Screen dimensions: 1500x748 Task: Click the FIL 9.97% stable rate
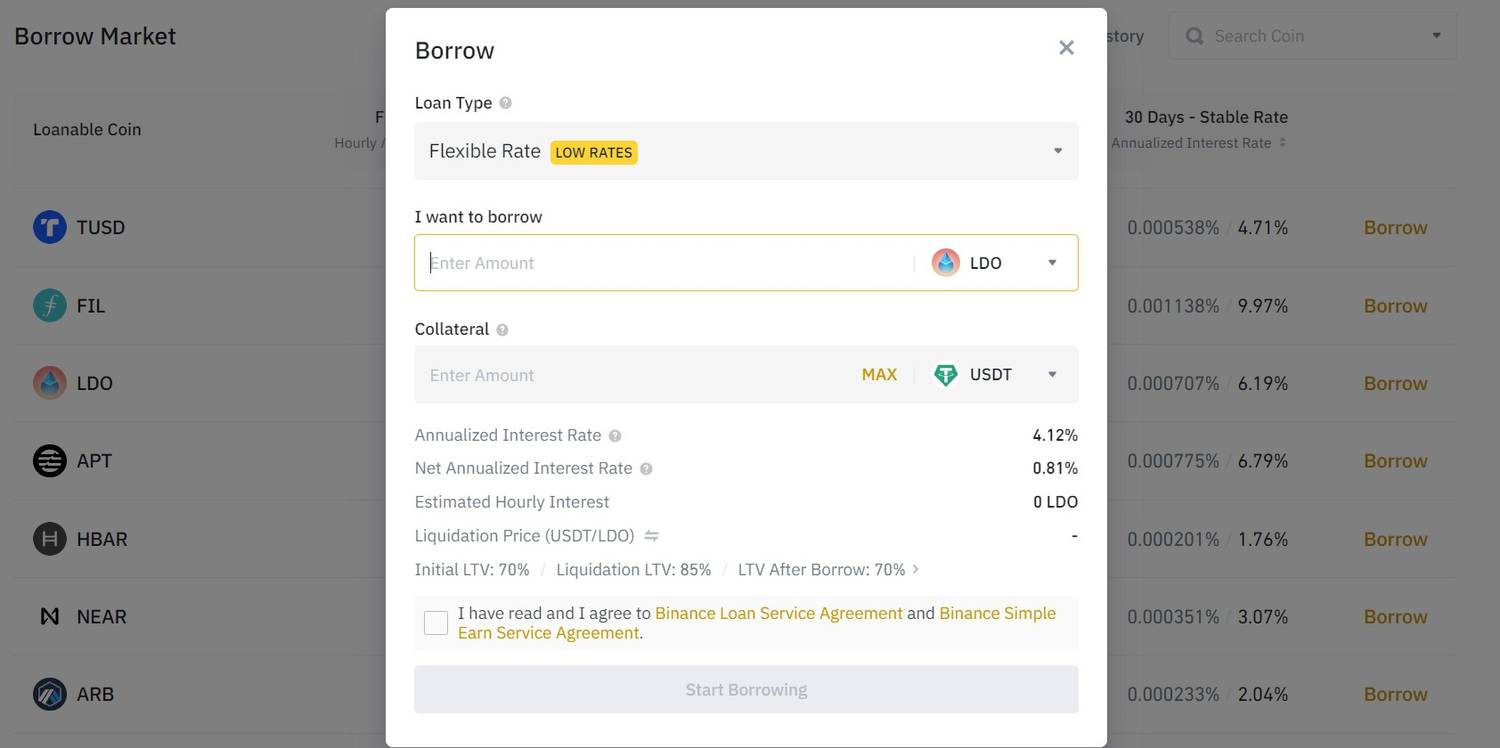[1263, 305]
